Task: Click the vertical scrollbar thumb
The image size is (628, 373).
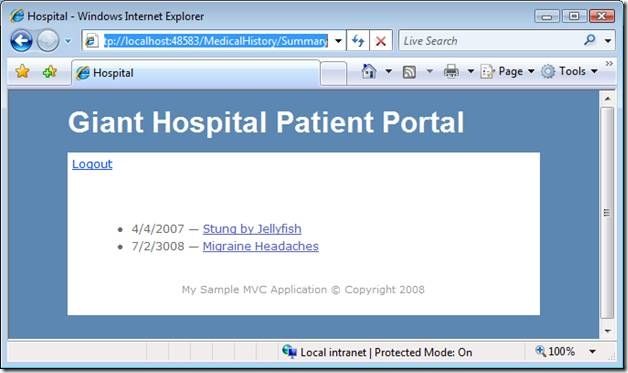Action: coord(607,213)
